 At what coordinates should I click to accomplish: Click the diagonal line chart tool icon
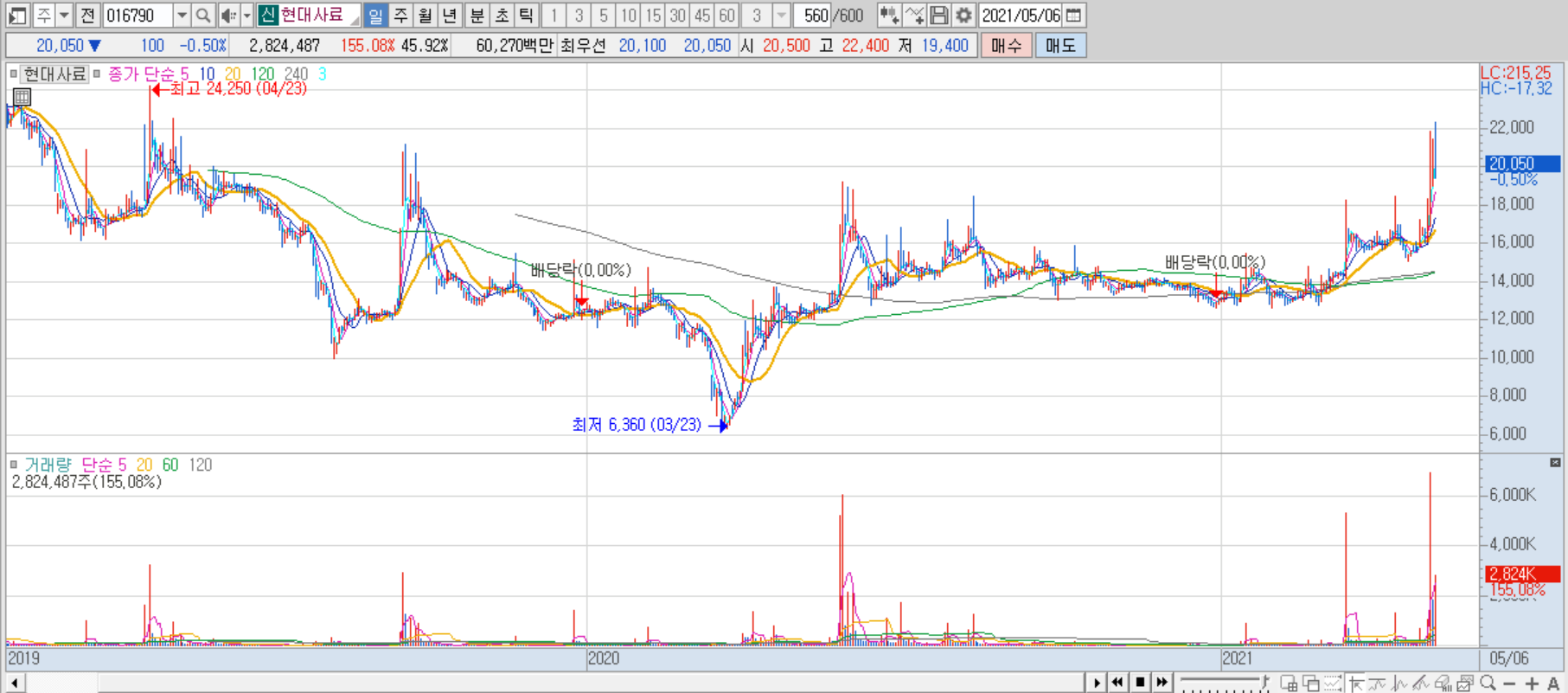[1421, 683]
